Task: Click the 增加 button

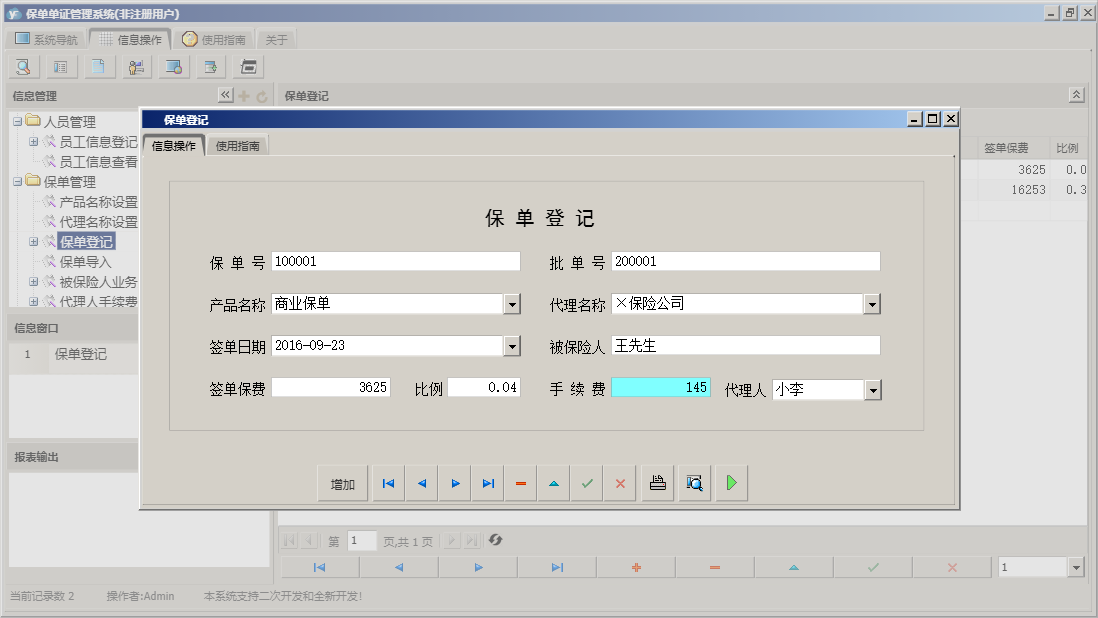Action: (x=343, y=484)
